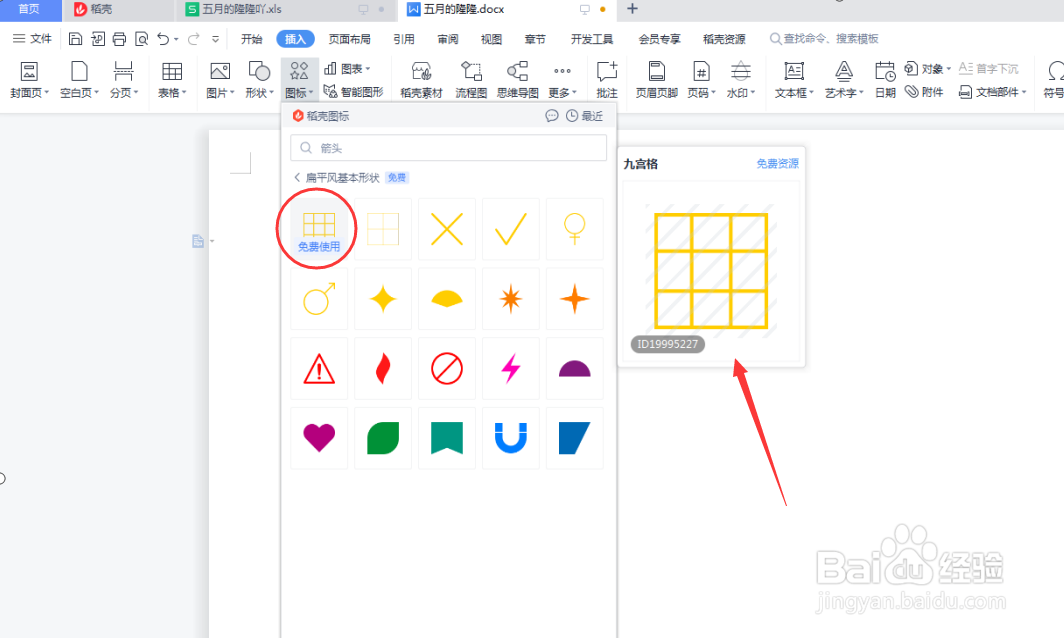Open the quick access toolbar customize dropdown
This screenshot has width=1064, height=638.
(215, 39)
